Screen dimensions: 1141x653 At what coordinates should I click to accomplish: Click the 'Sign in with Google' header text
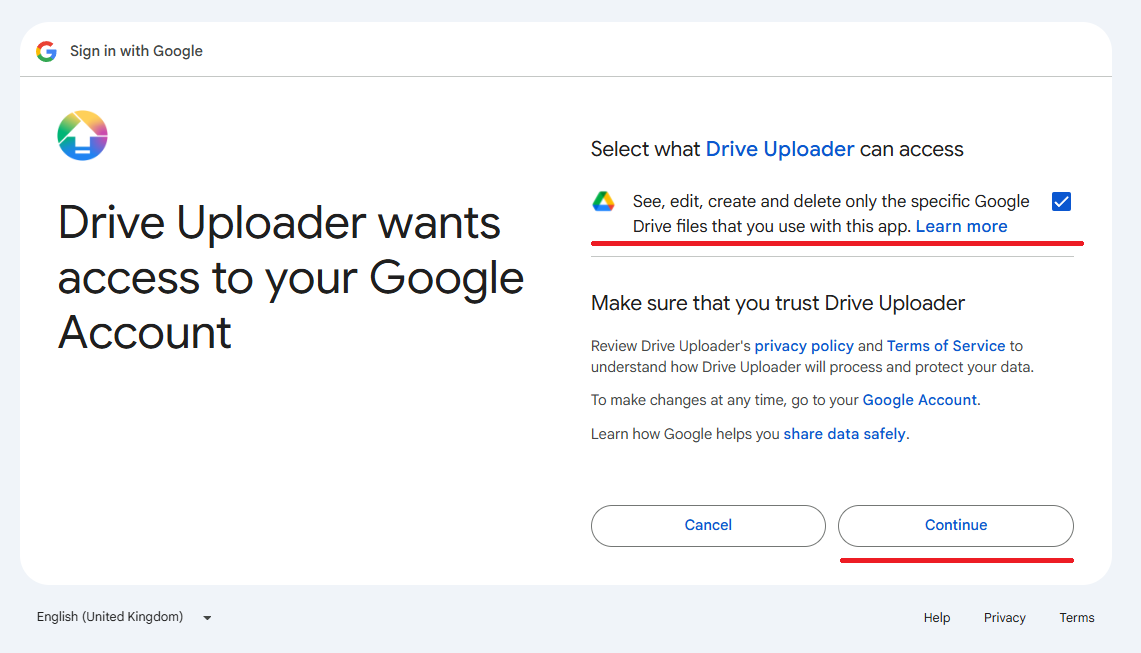click(x=136, y=51)
